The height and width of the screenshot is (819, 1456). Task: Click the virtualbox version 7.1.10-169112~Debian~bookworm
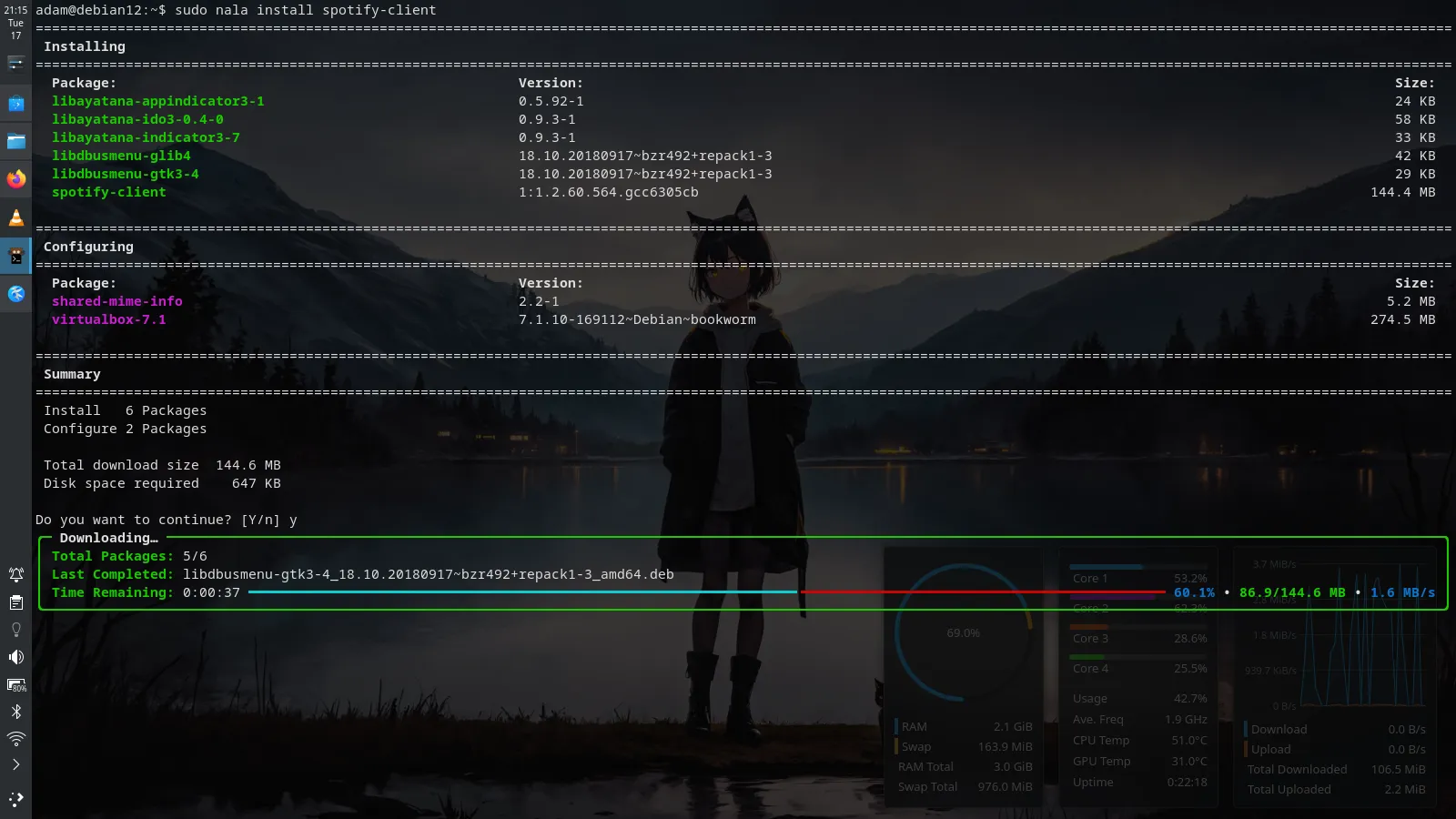coord(637,319)
